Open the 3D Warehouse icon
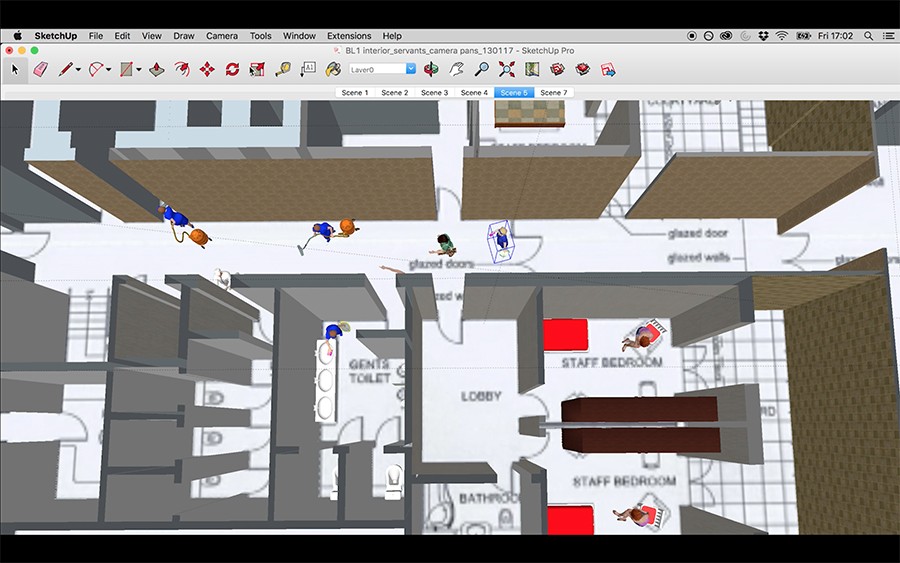The image size is (900, 563). click(557, 70)
